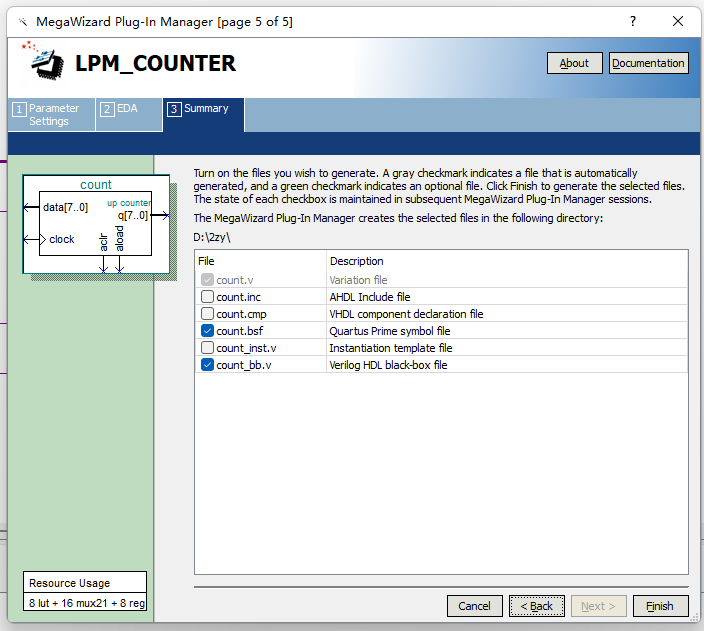Close the MegaWizard Plug-In Manager window
This screenshot has height=631, width=704.
678,21
